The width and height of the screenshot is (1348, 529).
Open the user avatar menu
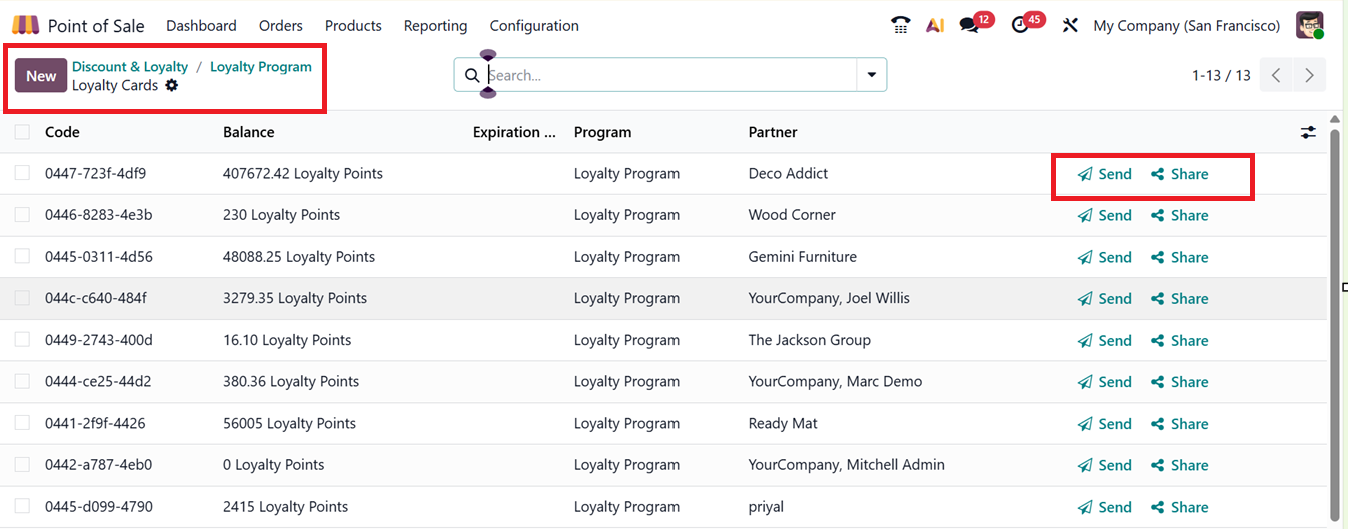(x=1309, y=26)
